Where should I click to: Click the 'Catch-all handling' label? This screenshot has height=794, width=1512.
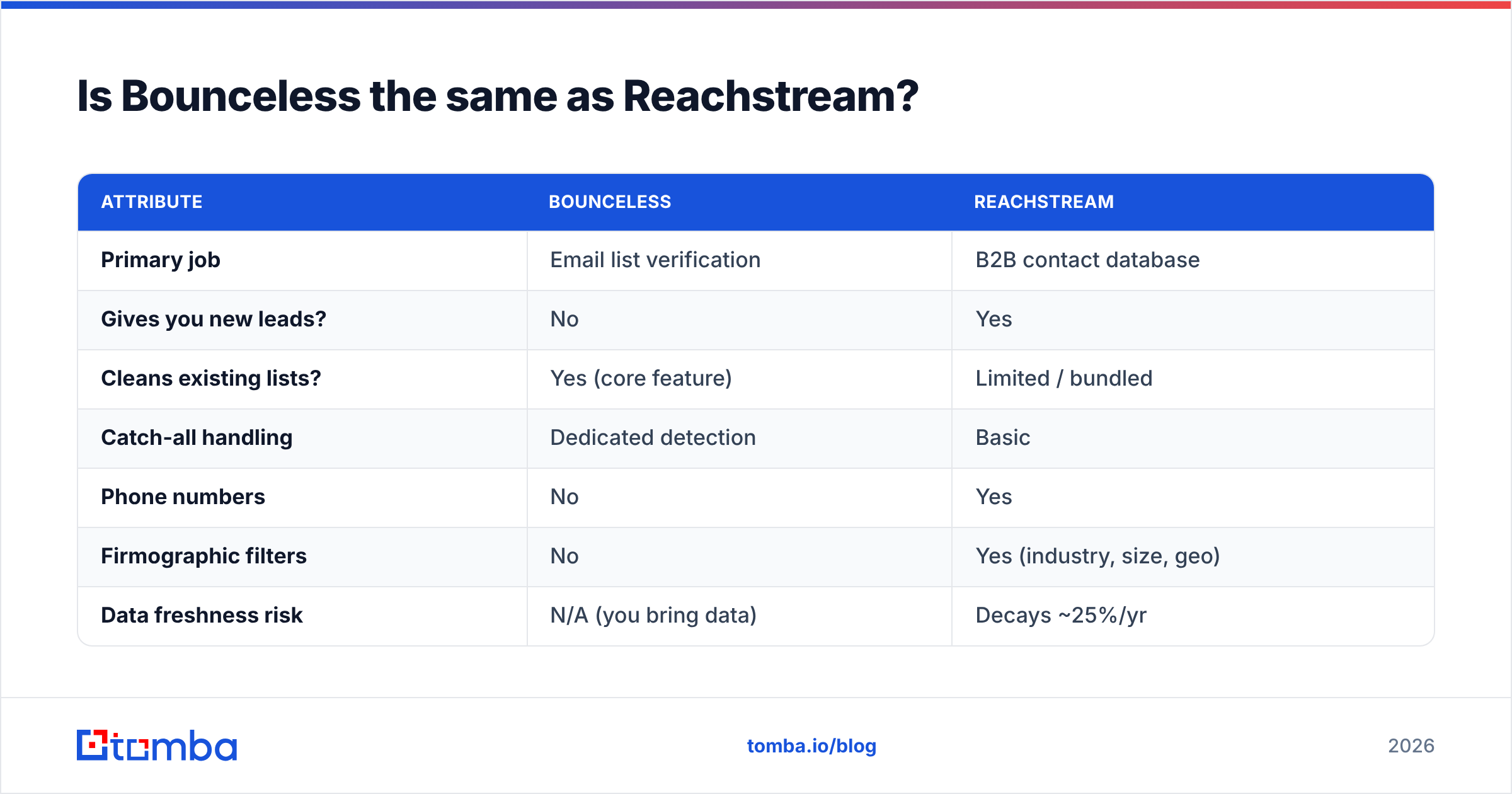pyautogui.click(x=197, y=438)
